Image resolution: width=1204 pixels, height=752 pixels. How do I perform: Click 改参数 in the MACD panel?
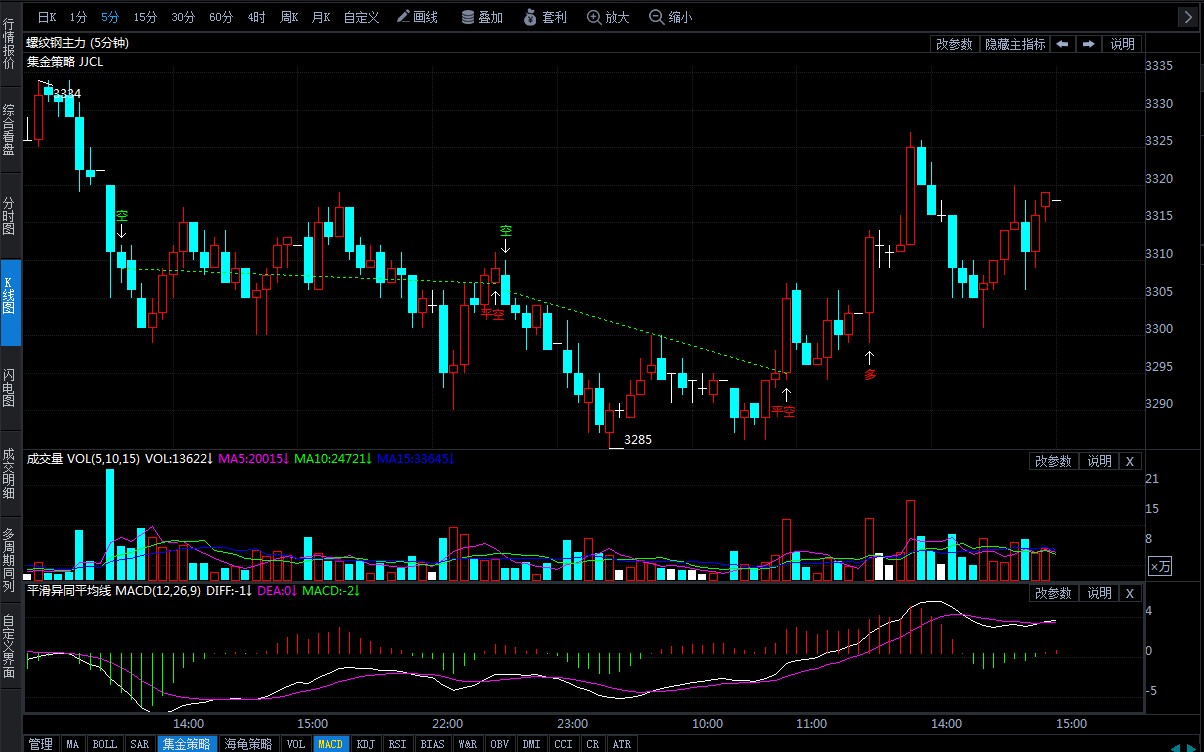(1053, 593)
